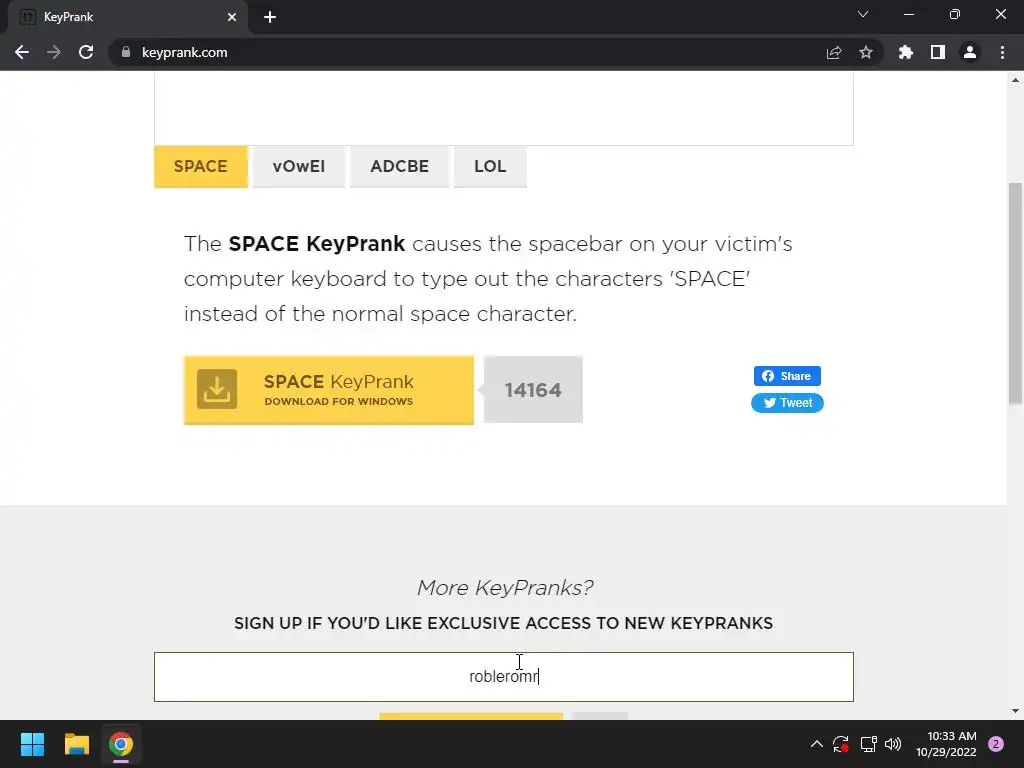Tweet about KeyPrank
The height and width of the screenshot is (768, 1024).
(x=787, y=403)
